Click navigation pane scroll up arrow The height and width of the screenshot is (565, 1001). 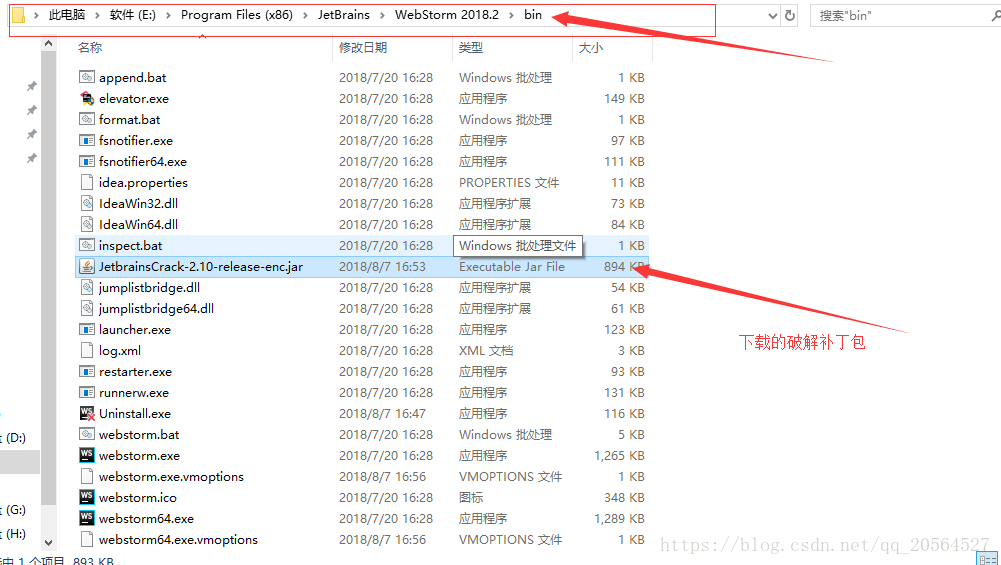49,43
